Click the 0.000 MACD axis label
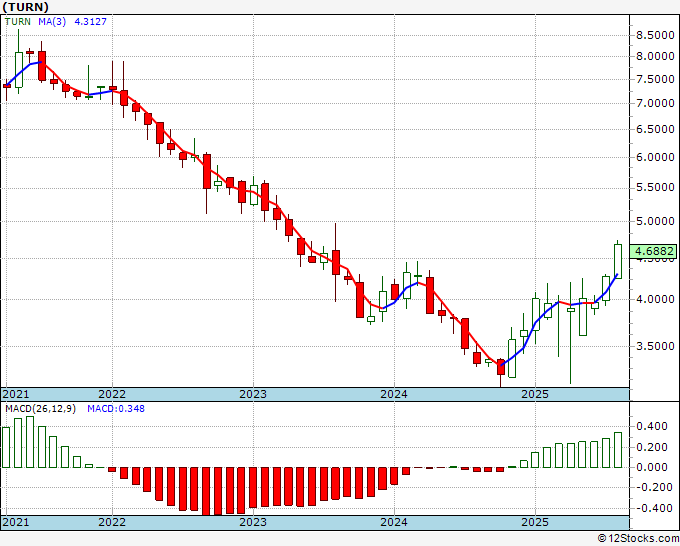This screenshot has width=680, height=546. point(652,467)
